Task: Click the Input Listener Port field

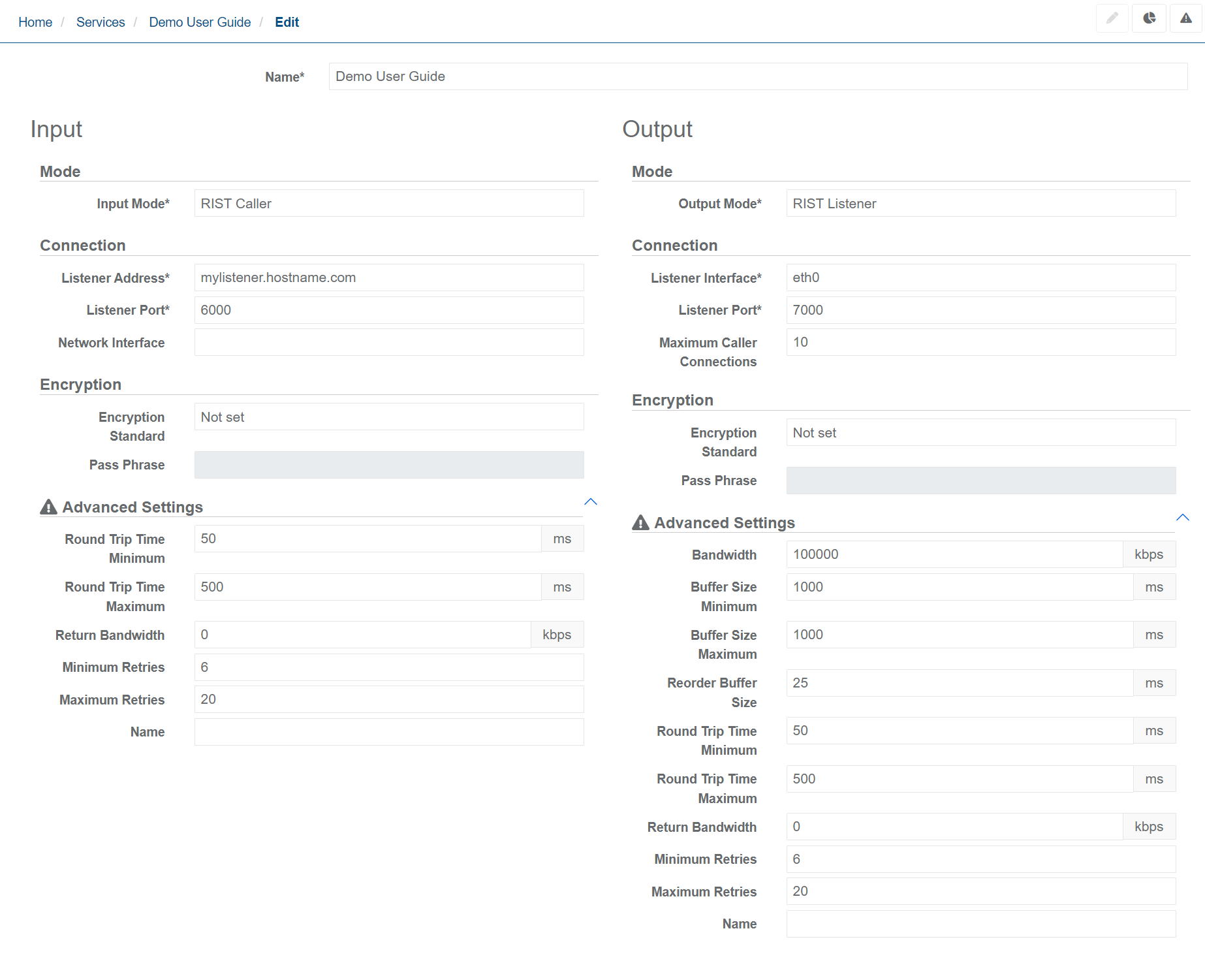Action: coord(388,310)
